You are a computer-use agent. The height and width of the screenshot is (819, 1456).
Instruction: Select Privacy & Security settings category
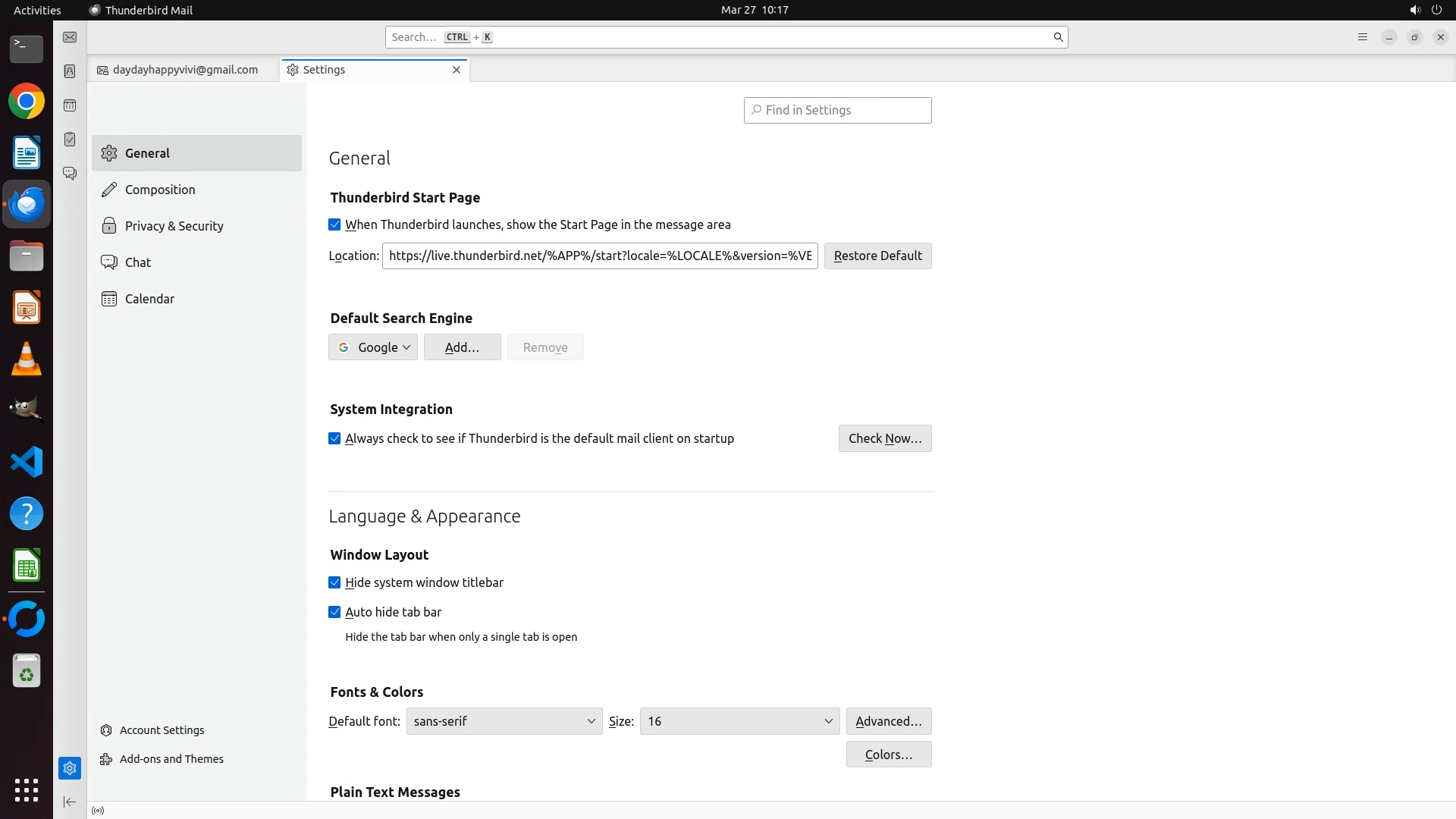174,226
